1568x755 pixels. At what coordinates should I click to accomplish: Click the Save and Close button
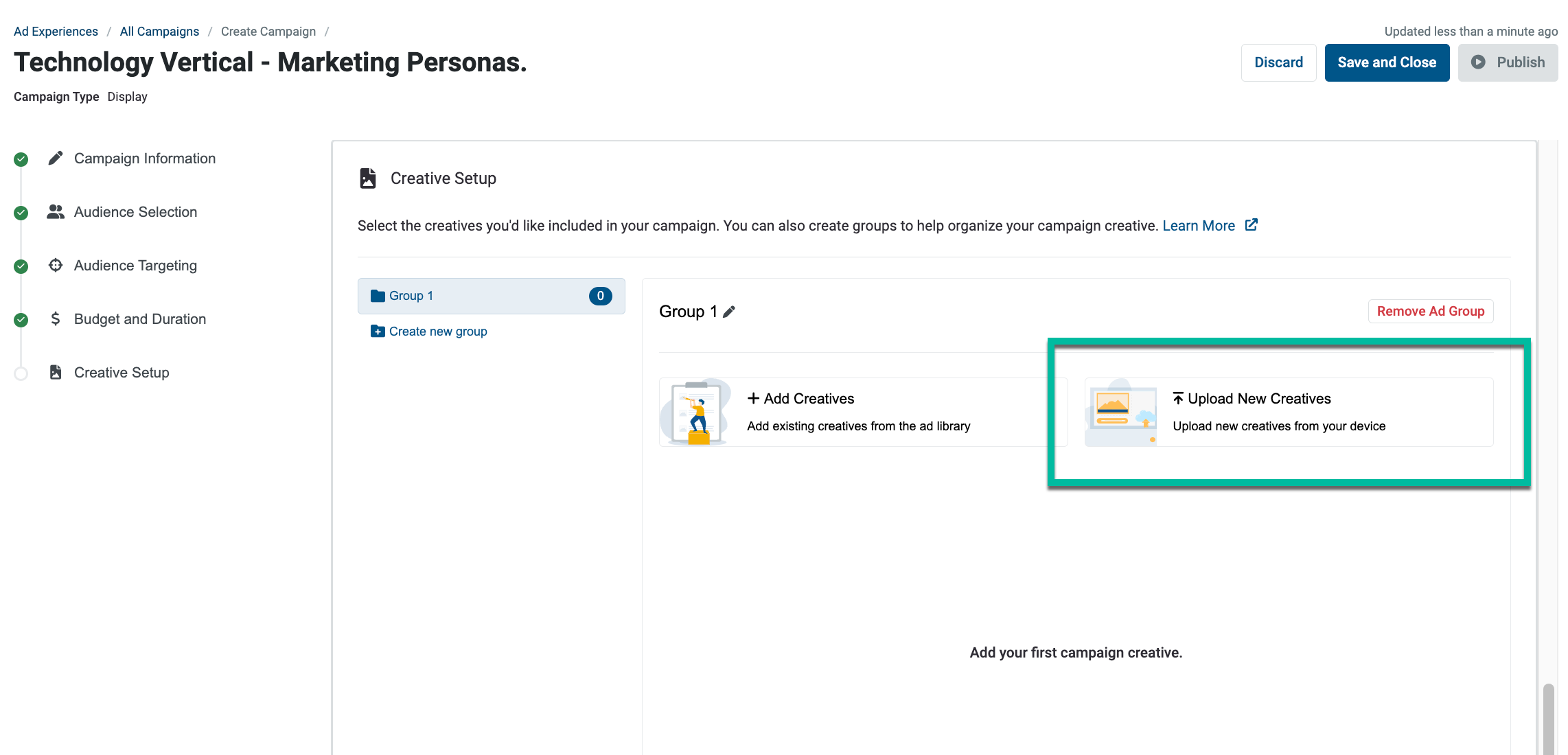click(1387, 62)
